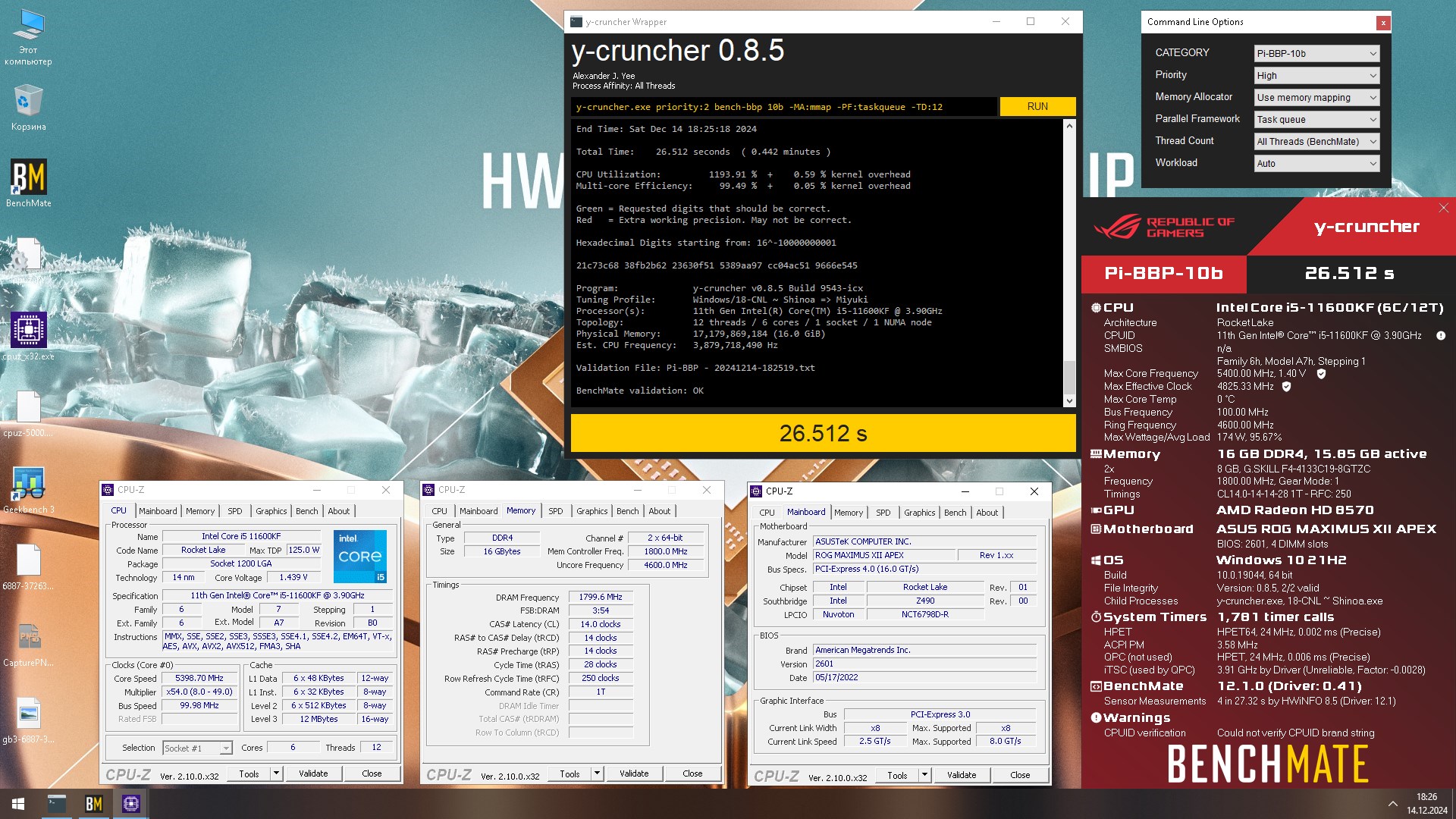The image size is (1456, 819).
Task: Click the y-cruncher command line field
Action: point(783,107)
